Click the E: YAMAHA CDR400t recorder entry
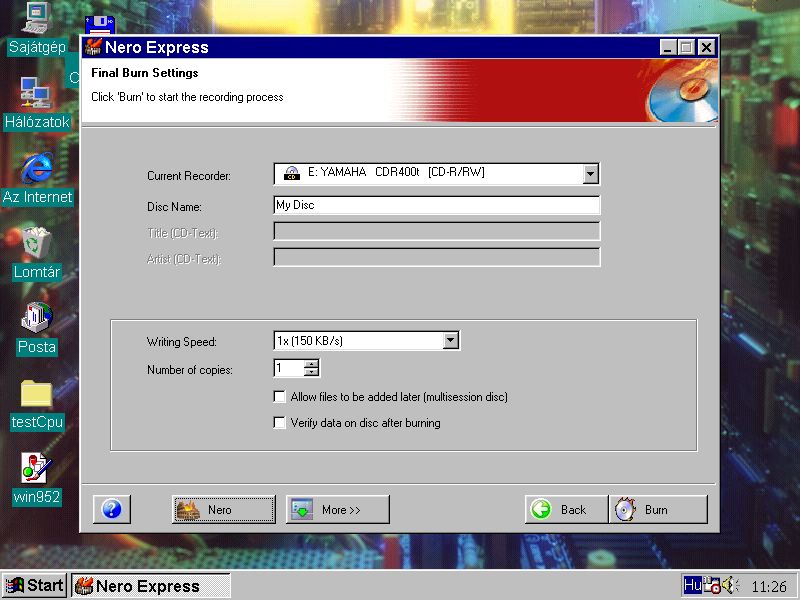The image size is (800, 600). [x=396, y=172]
